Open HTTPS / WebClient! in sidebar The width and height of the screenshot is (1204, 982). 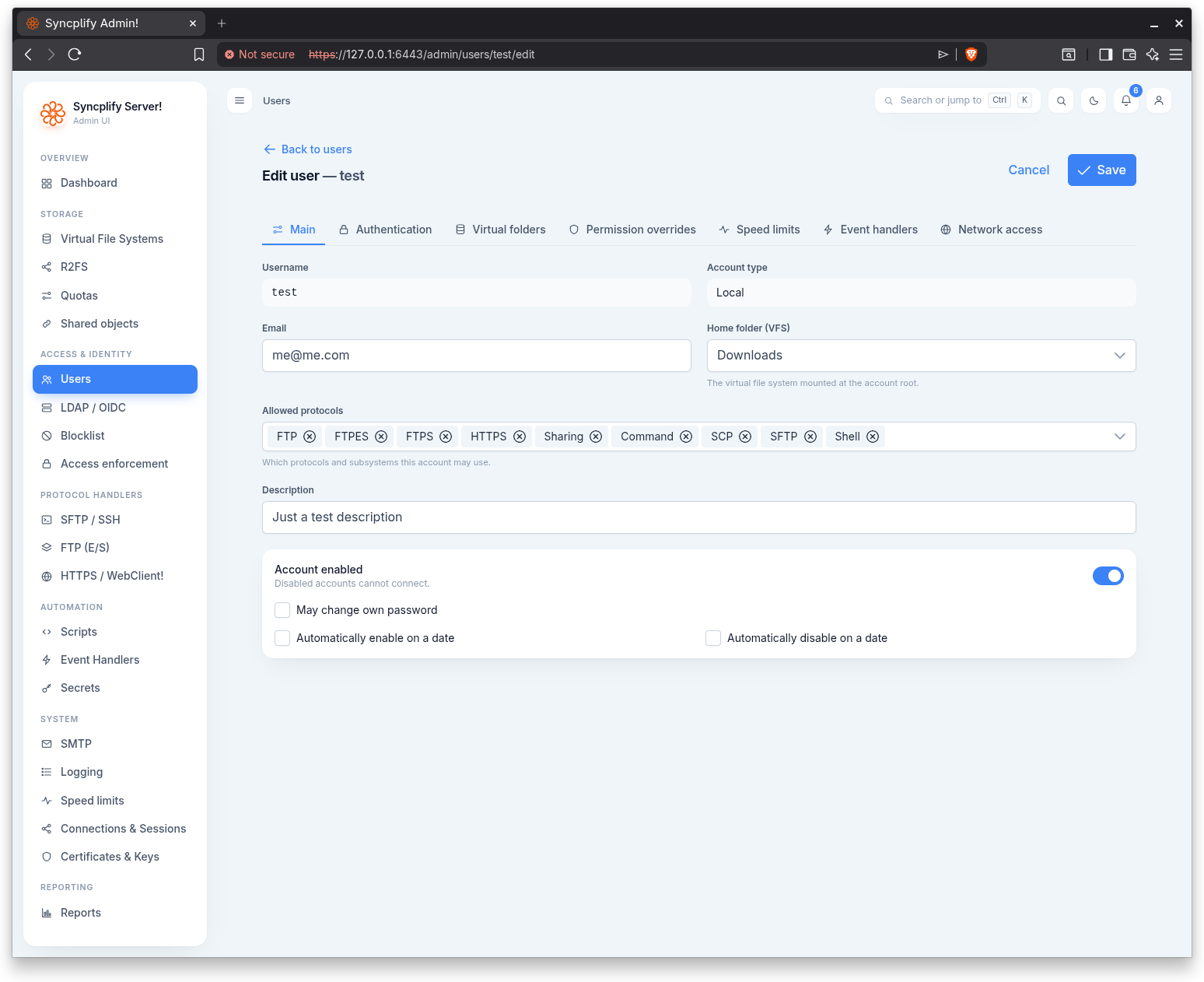point(115,576)
